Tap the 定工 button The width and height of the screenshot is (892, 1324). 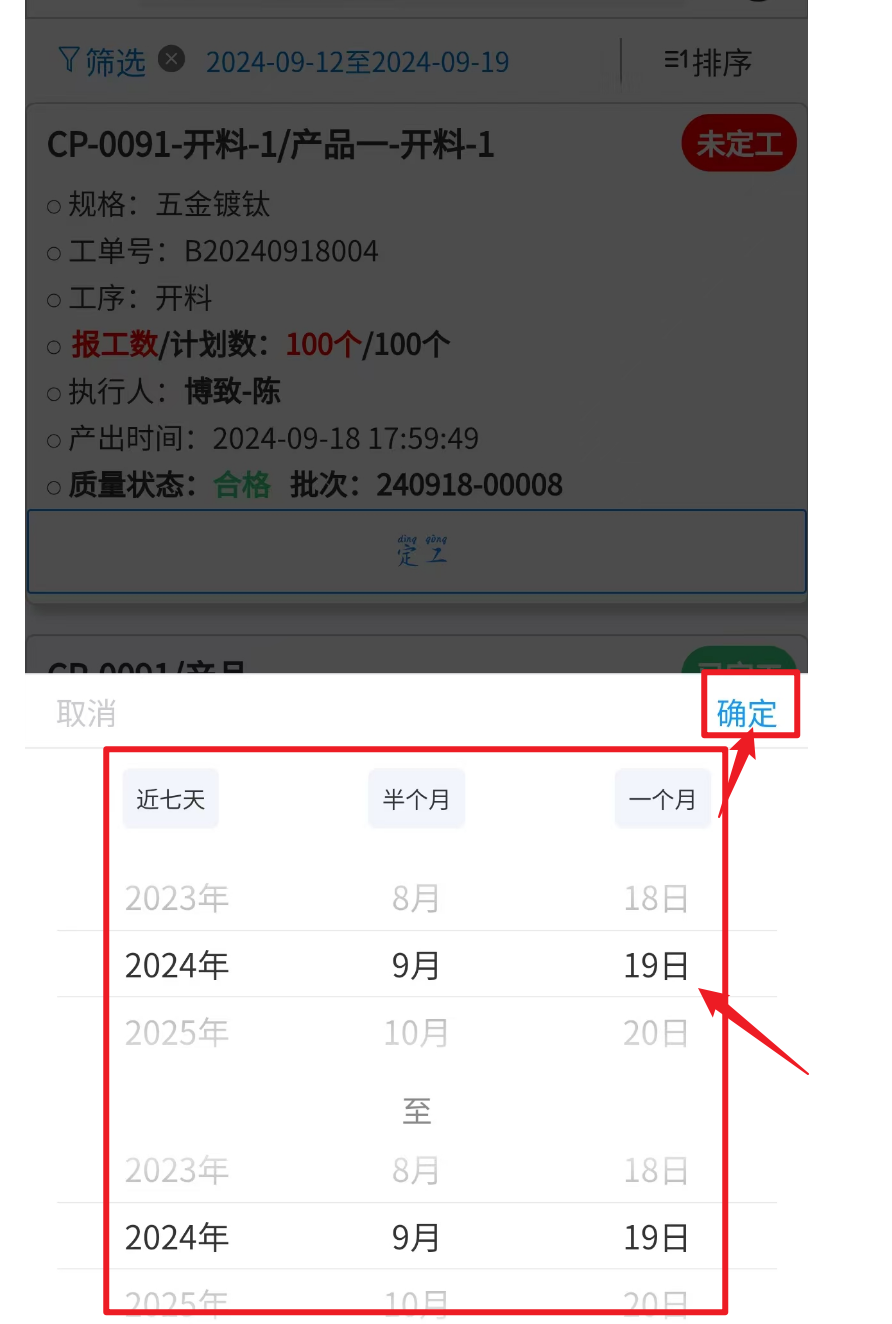416,552
